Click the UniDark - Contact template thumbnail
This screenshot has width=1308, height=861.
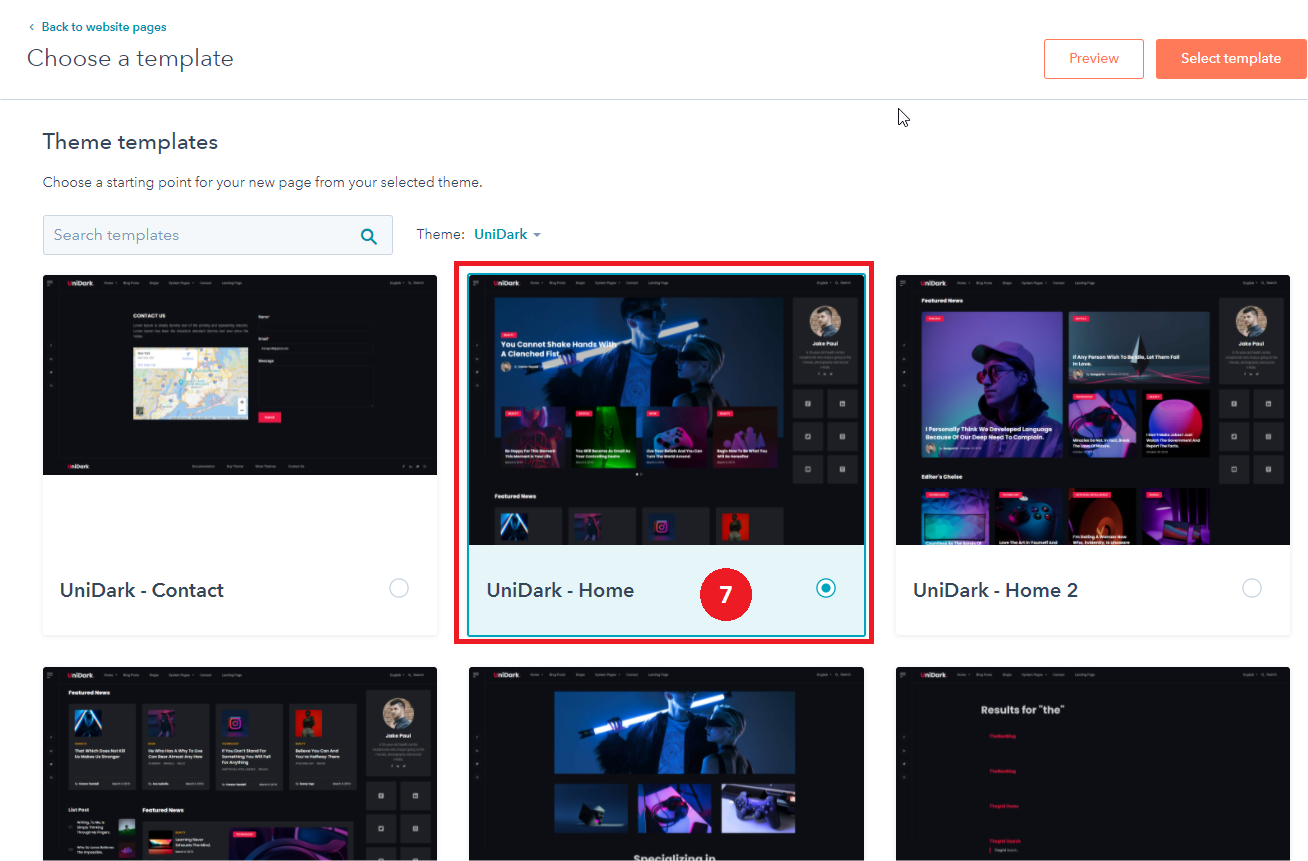240,375
